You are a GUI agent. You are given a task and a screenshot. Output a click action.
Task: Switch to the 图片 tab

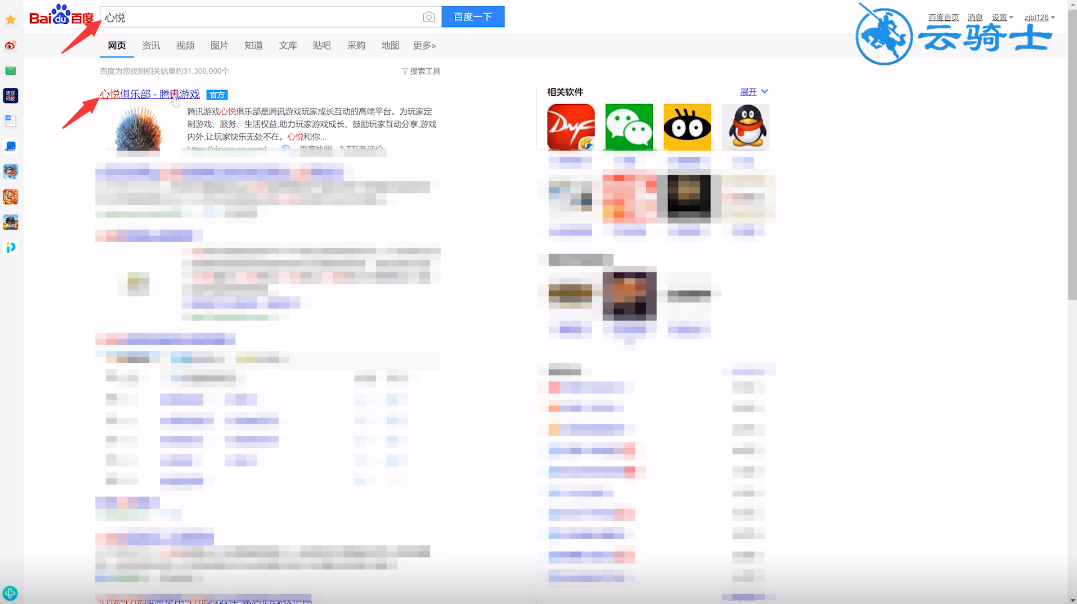pos(219,45)
